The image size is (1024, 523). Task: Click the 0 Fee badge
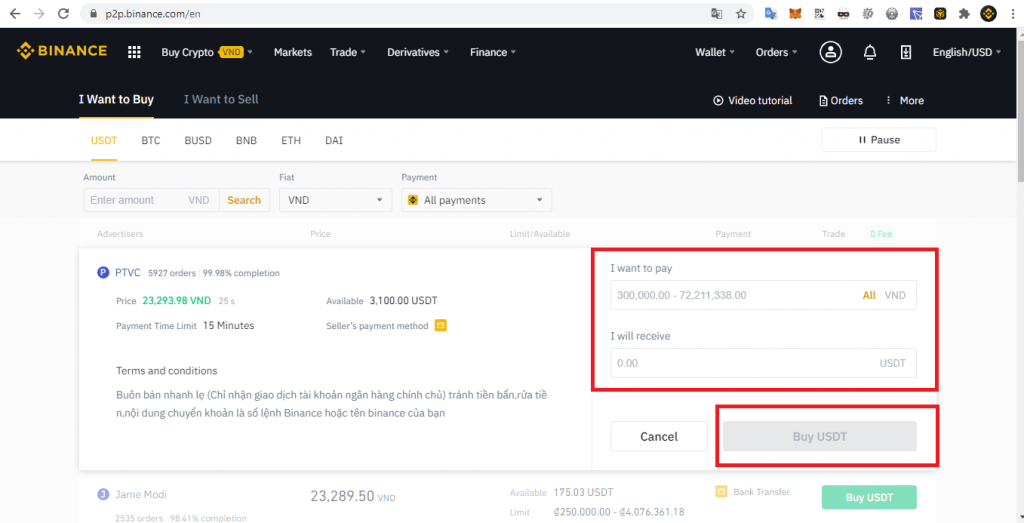point(880,234)
